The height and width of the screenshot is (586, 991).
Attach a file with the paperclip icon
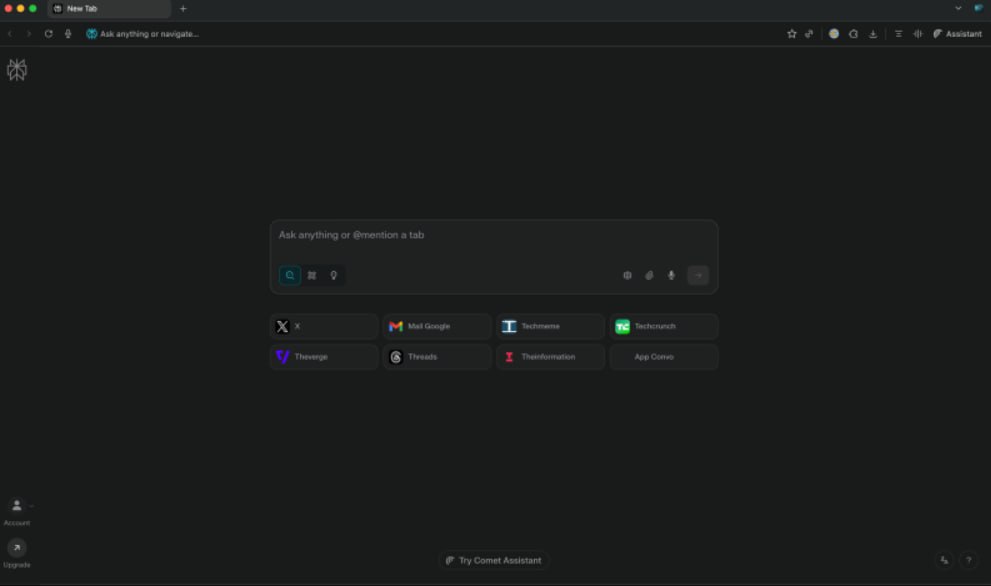[649, 275]
